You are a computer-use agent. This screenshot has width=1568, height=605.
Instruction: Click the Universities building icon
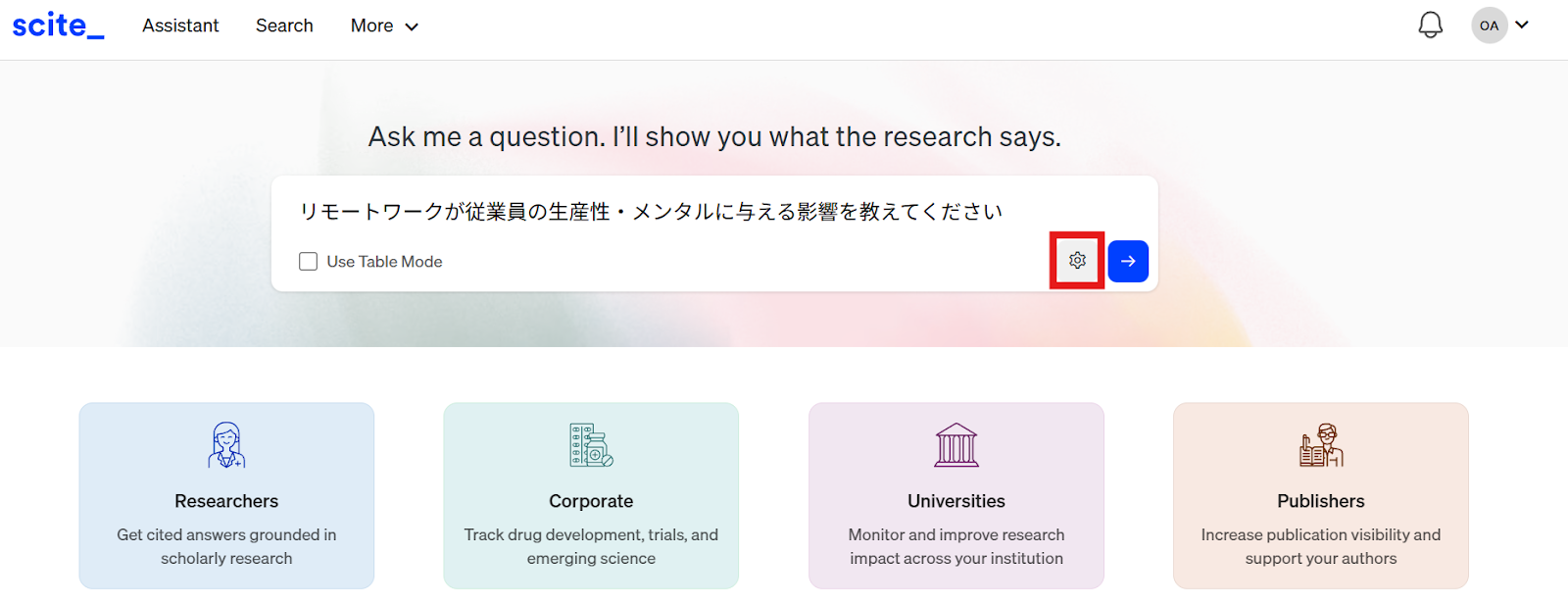point(956,445)
